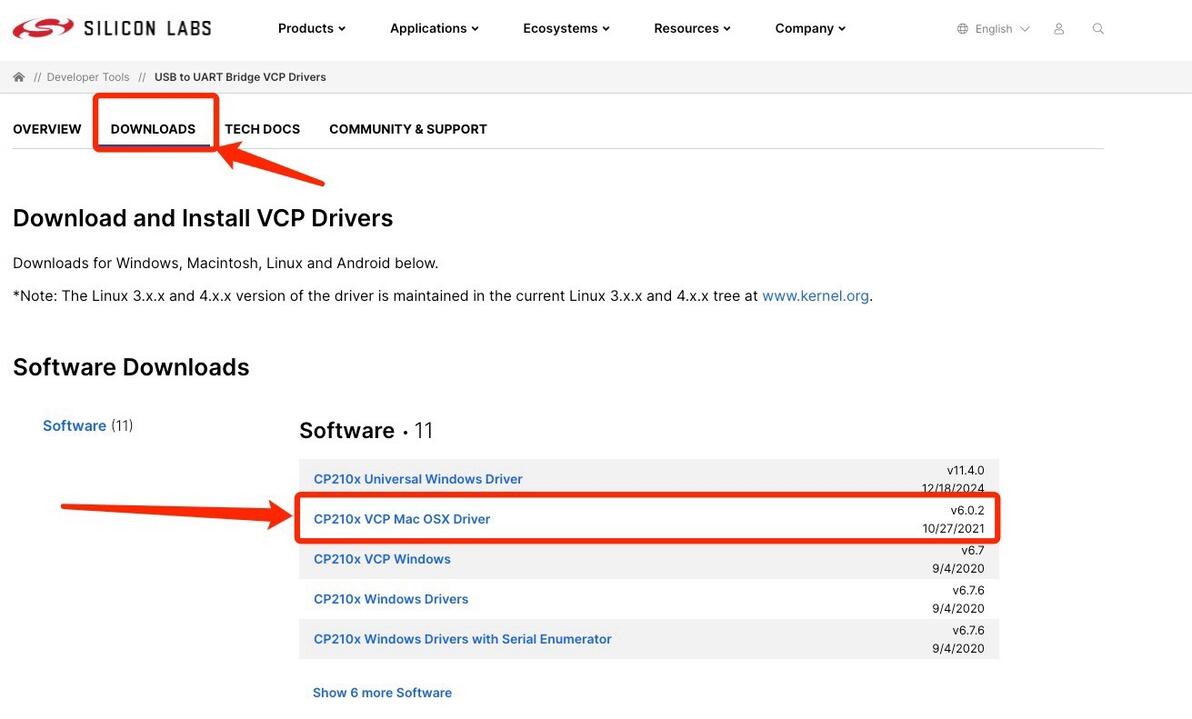Click CP210x Universal Windows Driver link
The height and width of the screenshot is (719, 1192).
click(x=418, y=479)
